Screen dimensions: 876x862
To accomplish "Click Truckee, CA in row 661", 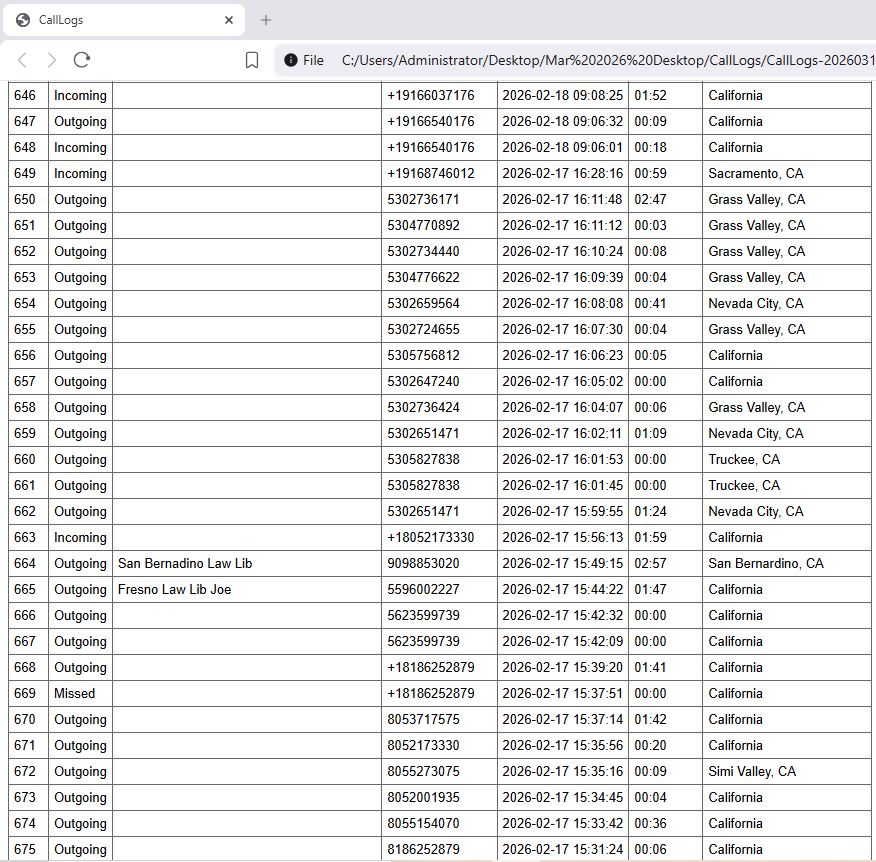I will (x=744, y=485).
